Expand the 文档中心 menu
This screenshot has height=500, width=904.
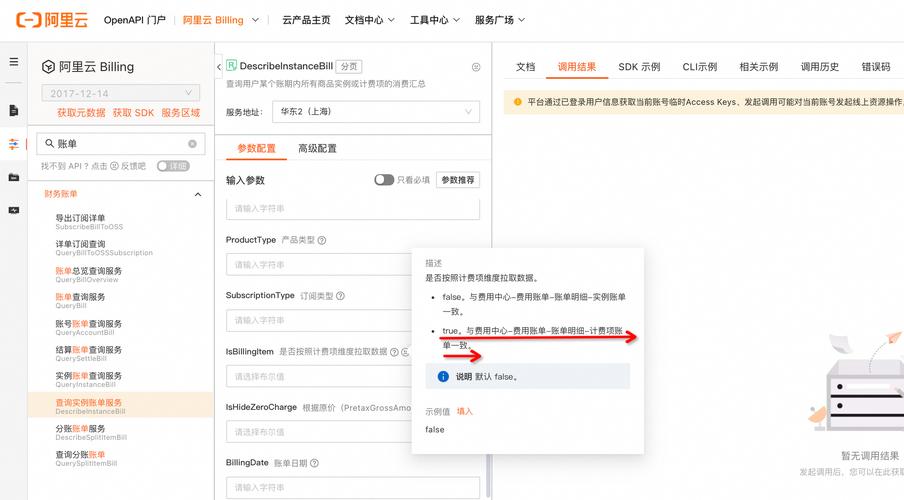tap(370, 20)
